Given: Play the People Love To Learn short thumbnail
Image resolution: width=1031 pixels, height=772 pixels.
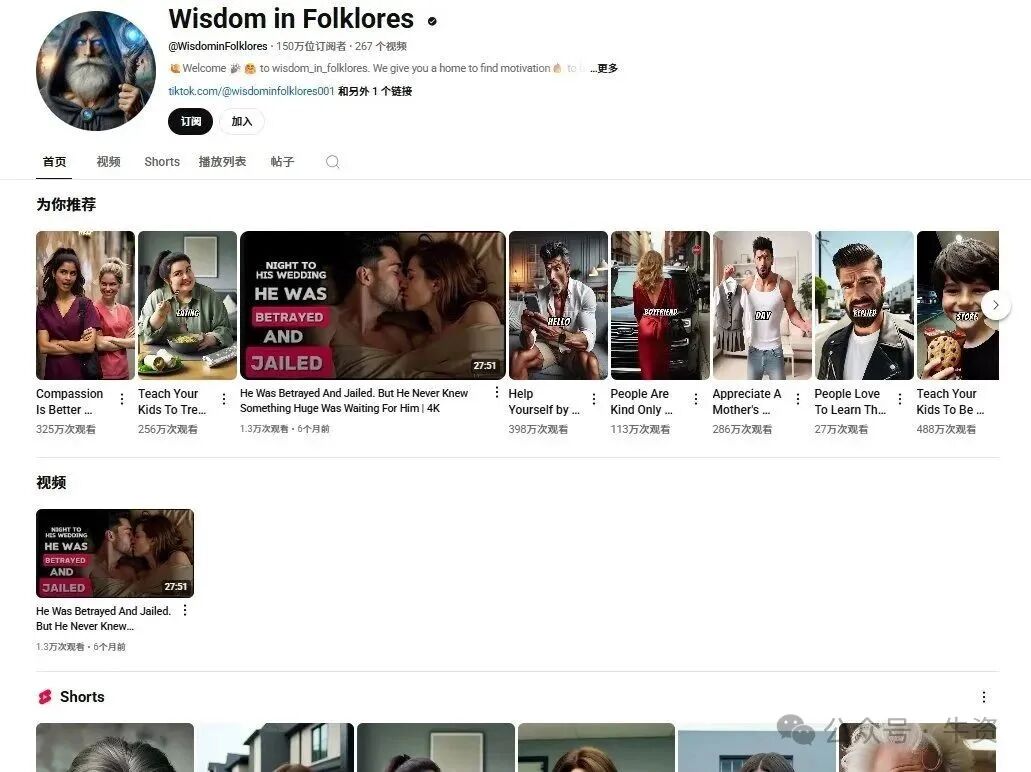Looking at the screenshot, I should [x=865, y=305].
